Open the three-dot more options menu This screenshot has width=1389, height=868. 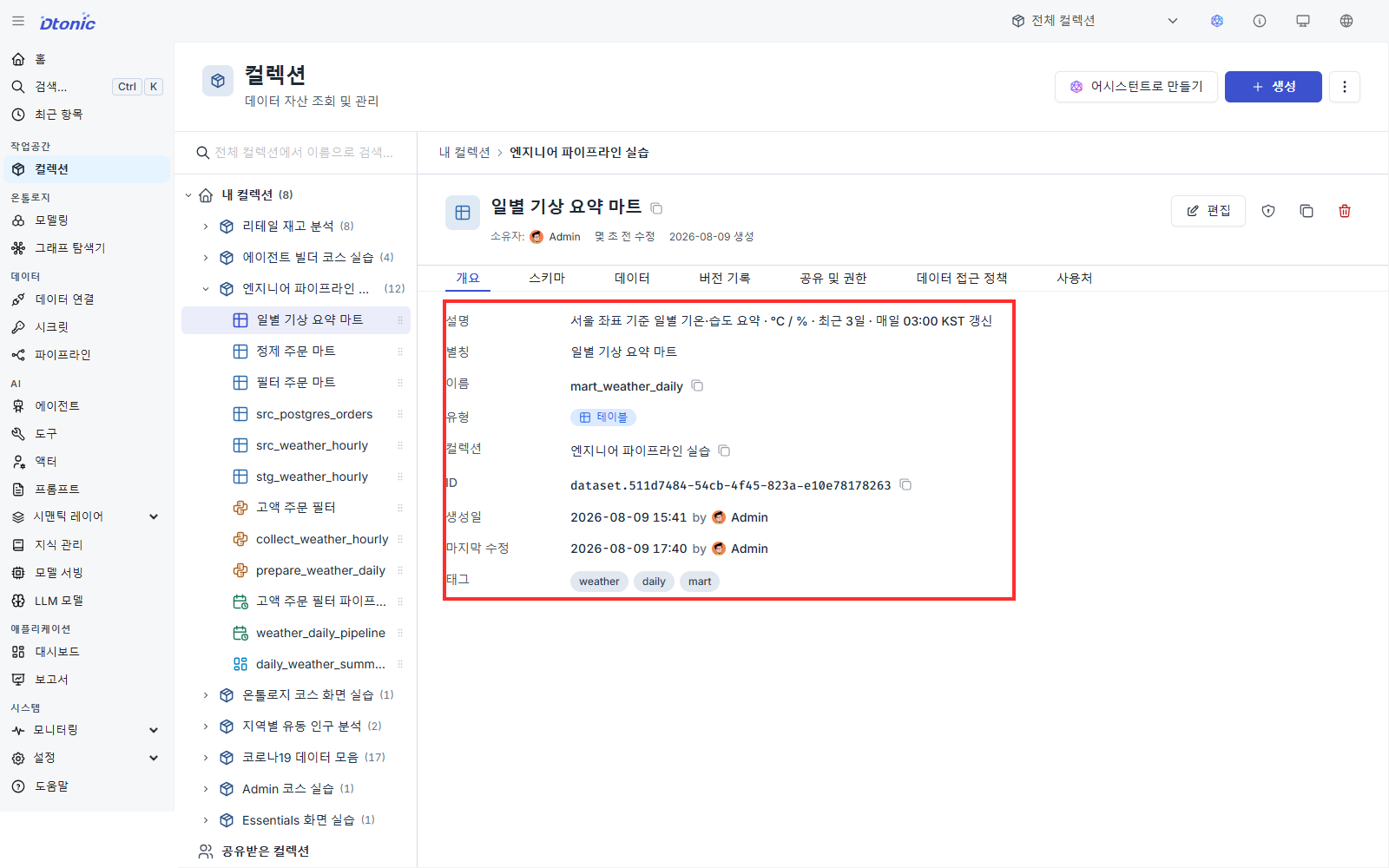(x=1345, y=87)
